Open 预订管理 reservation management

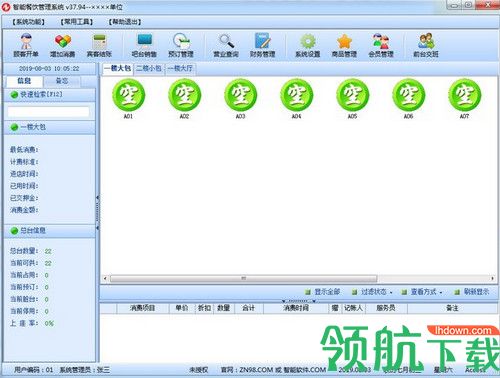(x=181, y=45)
